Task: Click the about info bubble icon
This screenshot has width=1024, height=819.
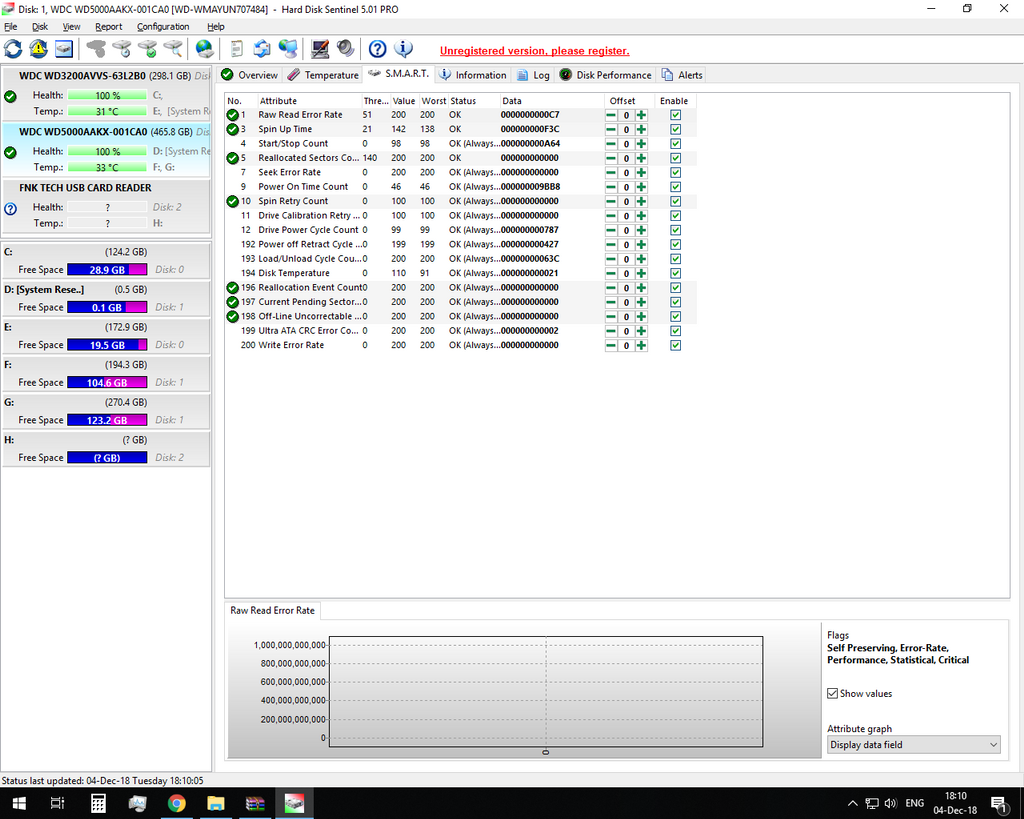Action: tap(403, 49)
